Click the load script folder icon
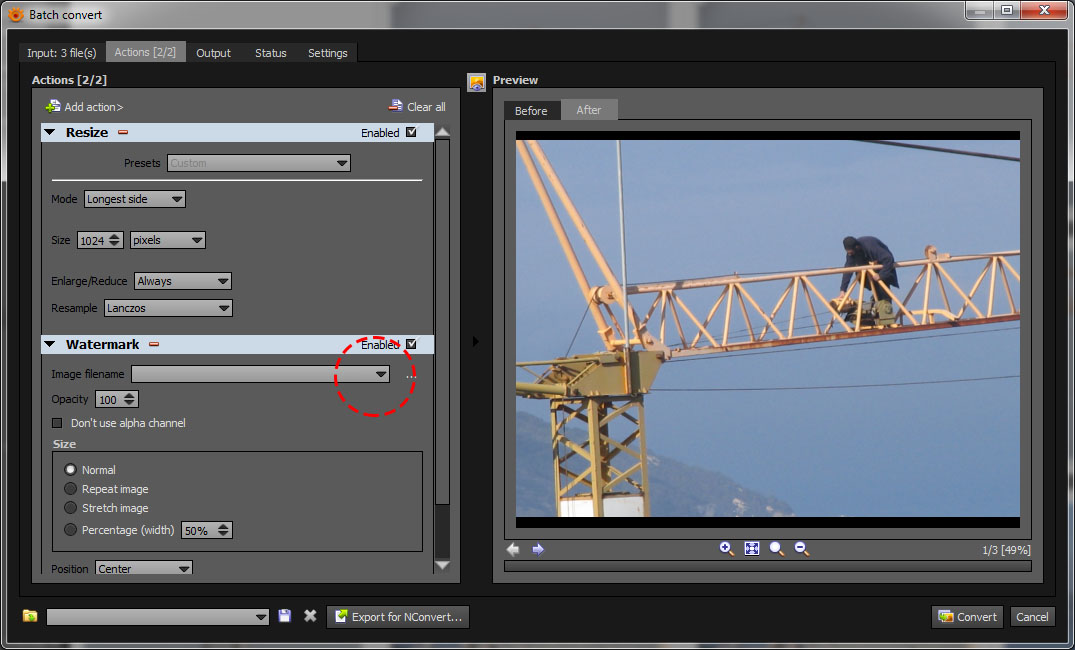Viewport: 1075px width, 650px height. [x=30, y=616]
